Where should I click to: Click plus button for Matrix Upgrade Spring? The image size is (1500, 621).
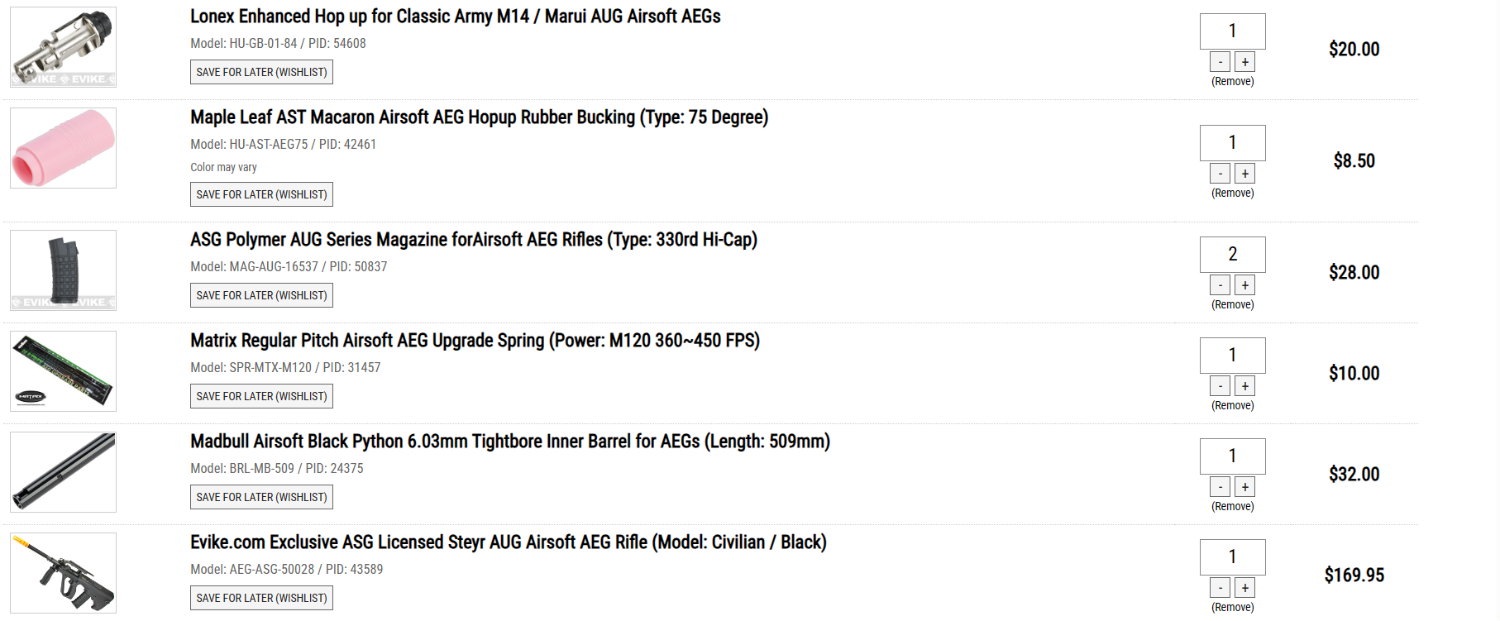point(1244,386)
